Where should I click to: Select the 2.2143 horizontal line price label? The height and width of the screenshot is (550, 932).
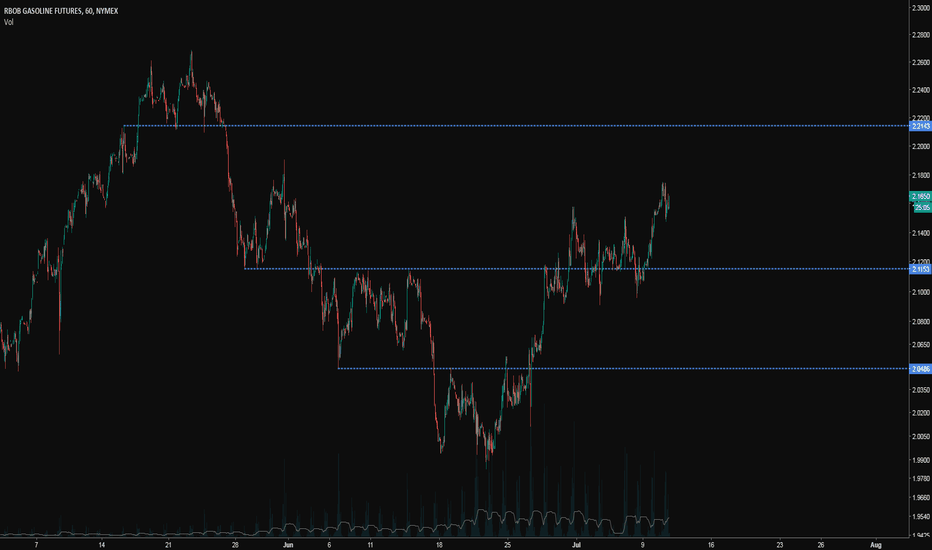920,126
